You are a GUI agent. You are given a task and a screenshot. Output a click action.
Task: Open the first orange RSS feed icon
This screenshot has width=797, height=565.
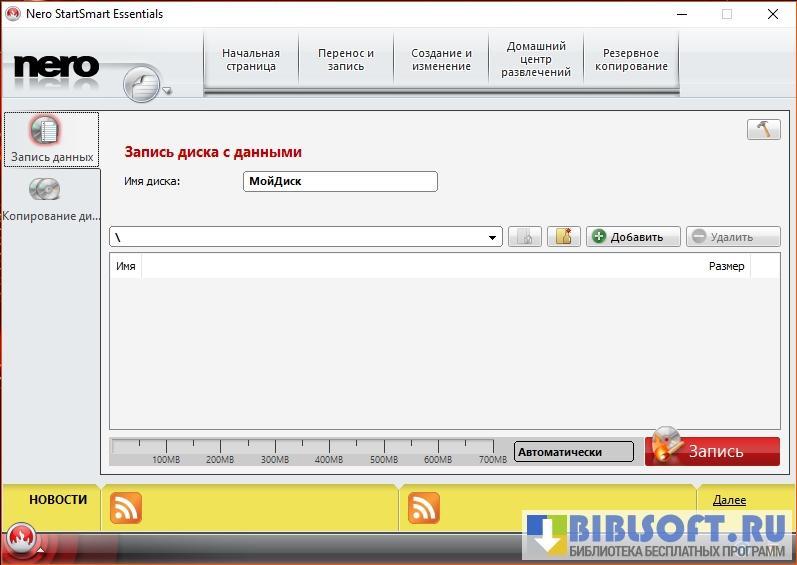click(x=125, y=508)
